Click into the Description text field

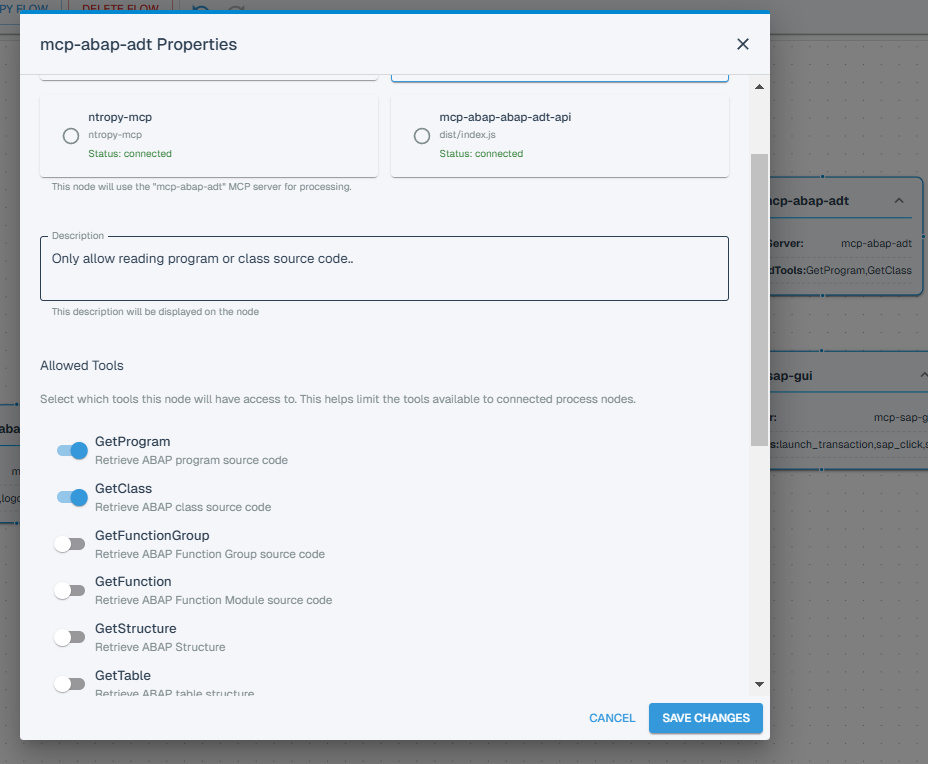pyautogui.click(x=384, y=268)
